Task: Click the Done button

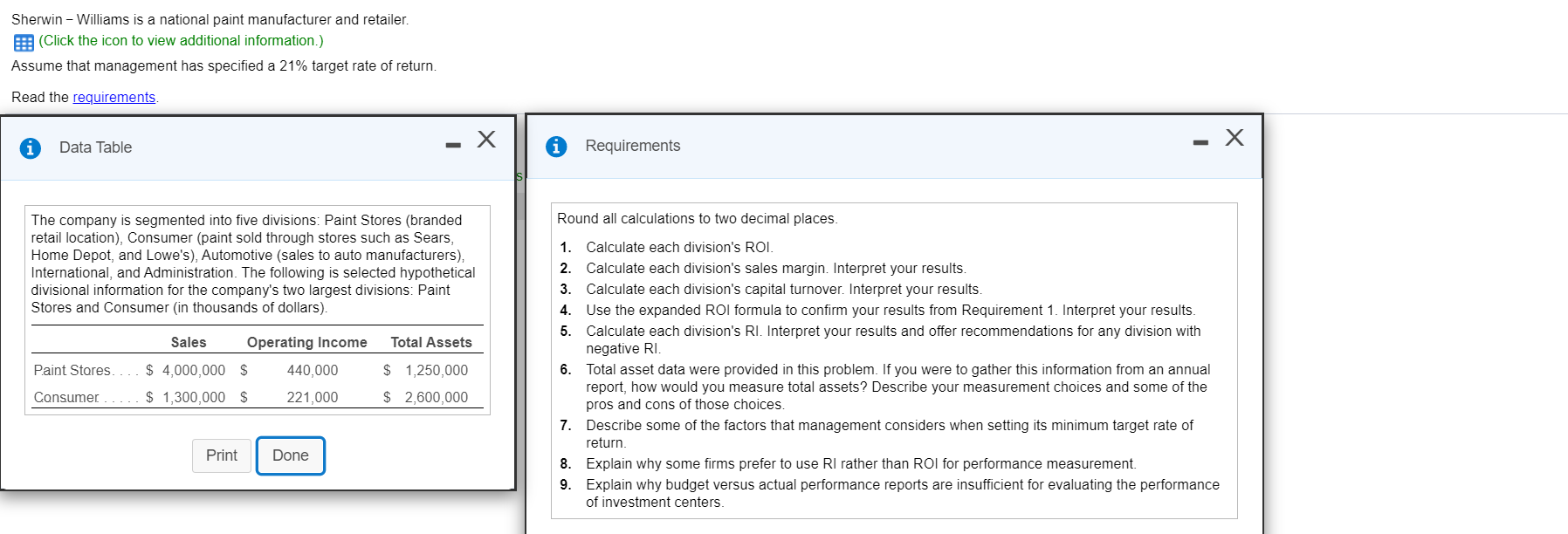Action: coord(290,455)
